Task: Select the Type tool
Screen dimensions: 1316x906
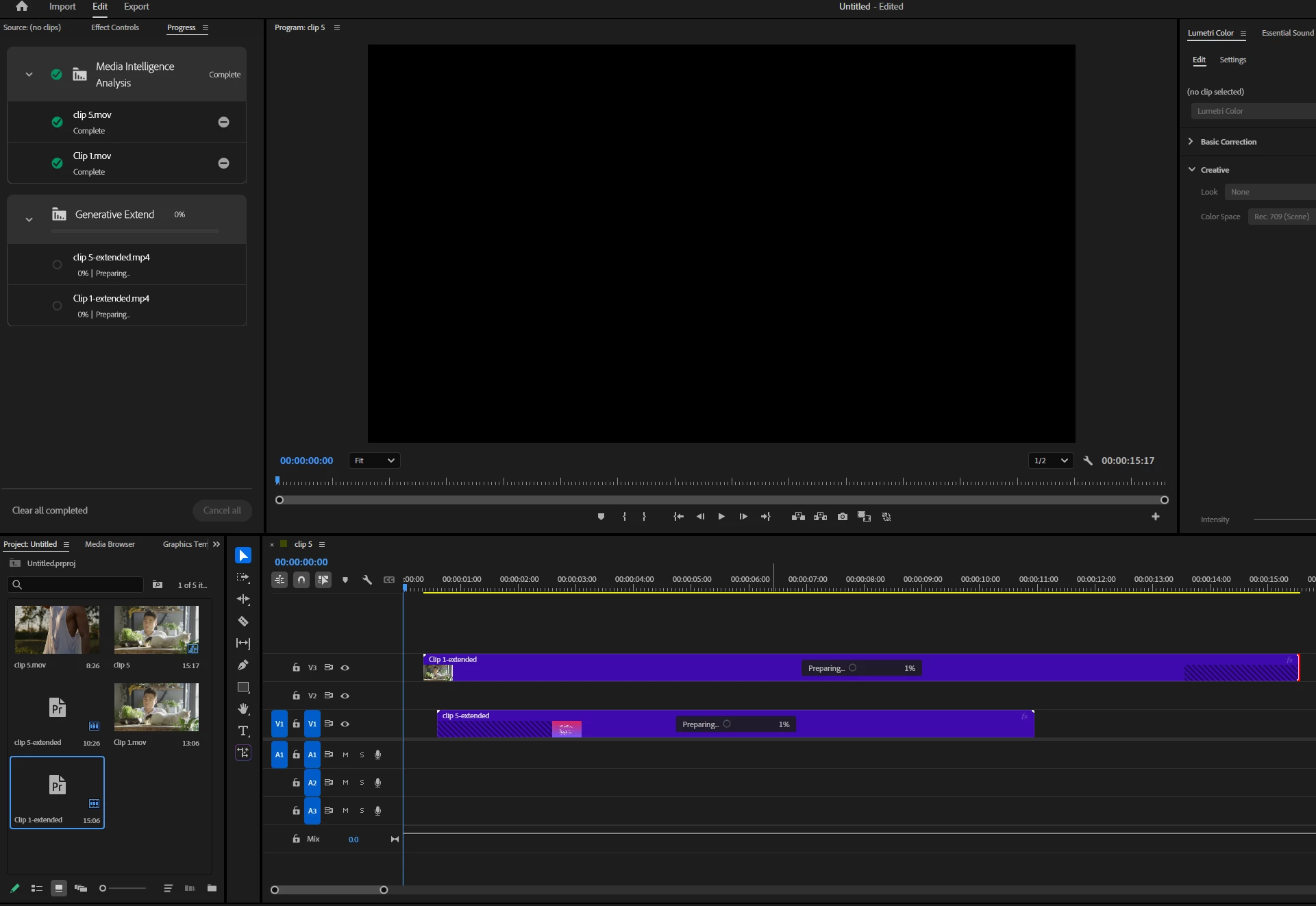Action: click(243, 731)
